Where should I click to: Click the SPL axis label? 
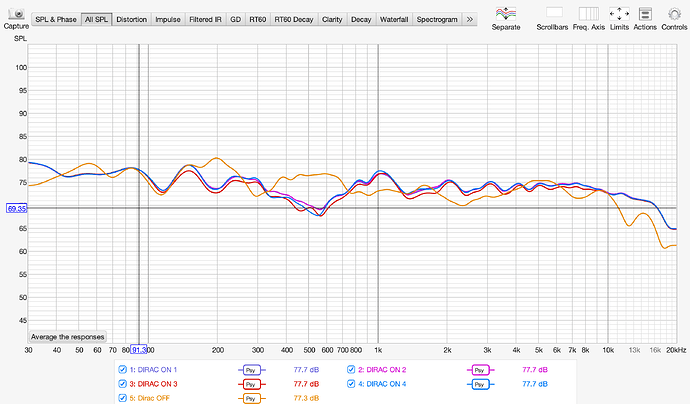(20, 39)
